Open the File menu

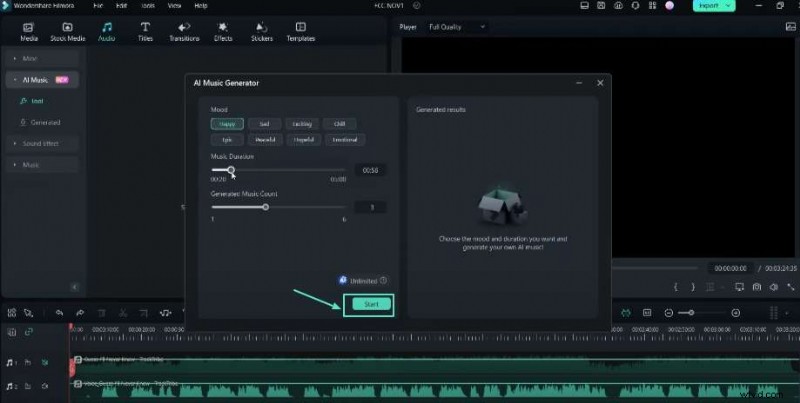[x=98, y=6]
